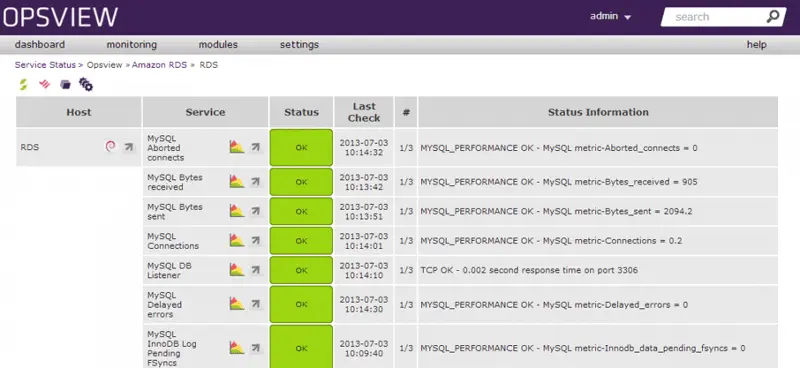This screenshot has height=368, width=800.
Task: View graph for MySQL Bytes received
Action: [x=237, y=181]
